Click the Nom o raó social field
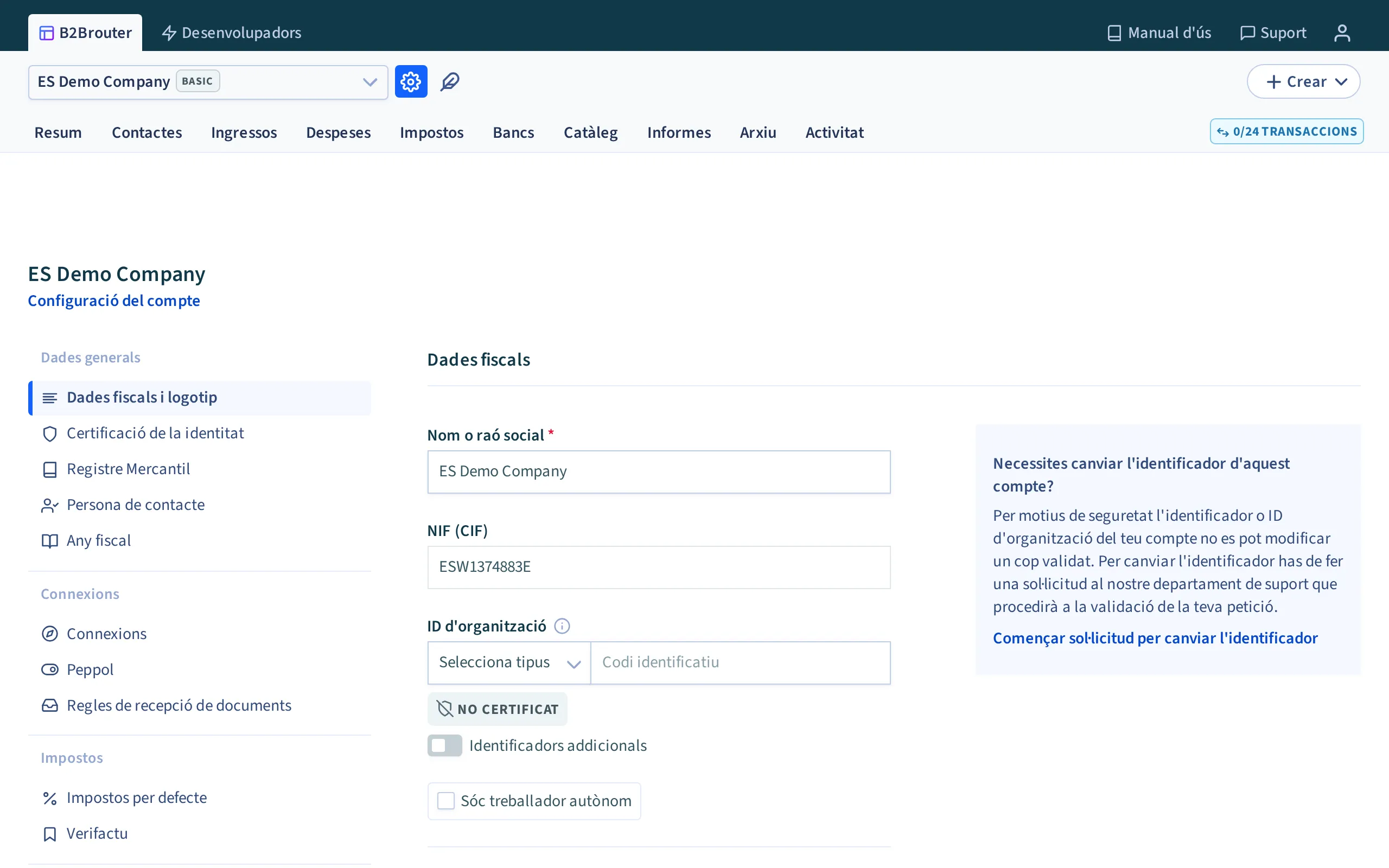 659,472
